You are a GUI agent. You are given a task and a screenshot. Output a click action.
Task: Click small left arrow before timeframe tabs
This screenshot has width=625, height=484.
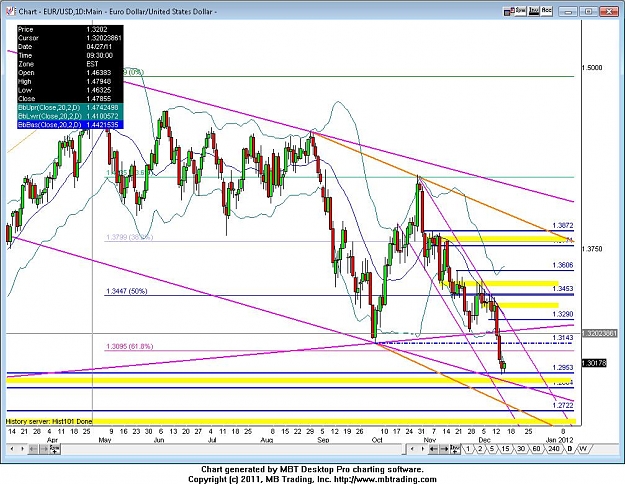click(412, 449)
